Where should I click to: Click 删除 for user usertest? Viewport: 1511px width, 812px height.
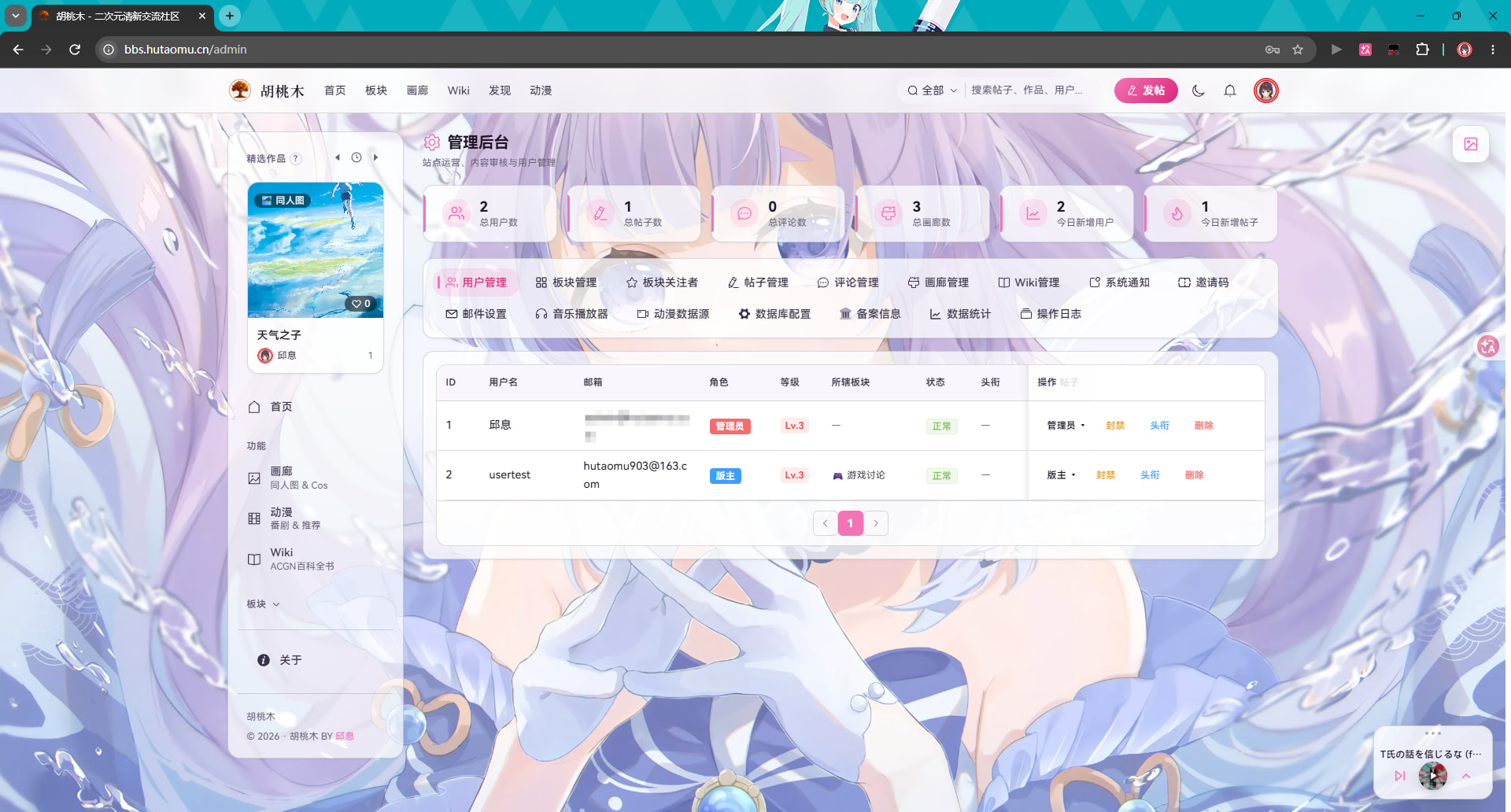[x=1194, y=475]
